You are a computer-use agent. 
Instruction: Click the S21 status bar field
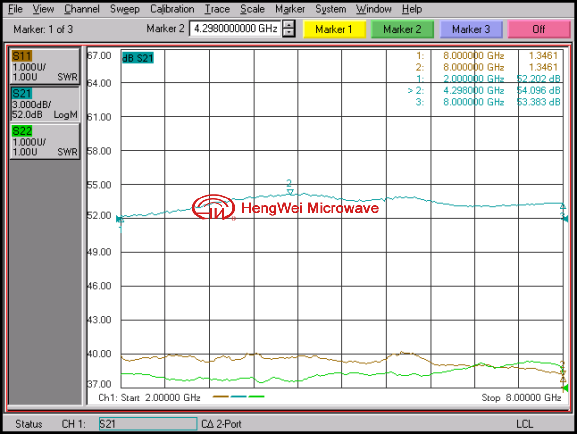148,424
